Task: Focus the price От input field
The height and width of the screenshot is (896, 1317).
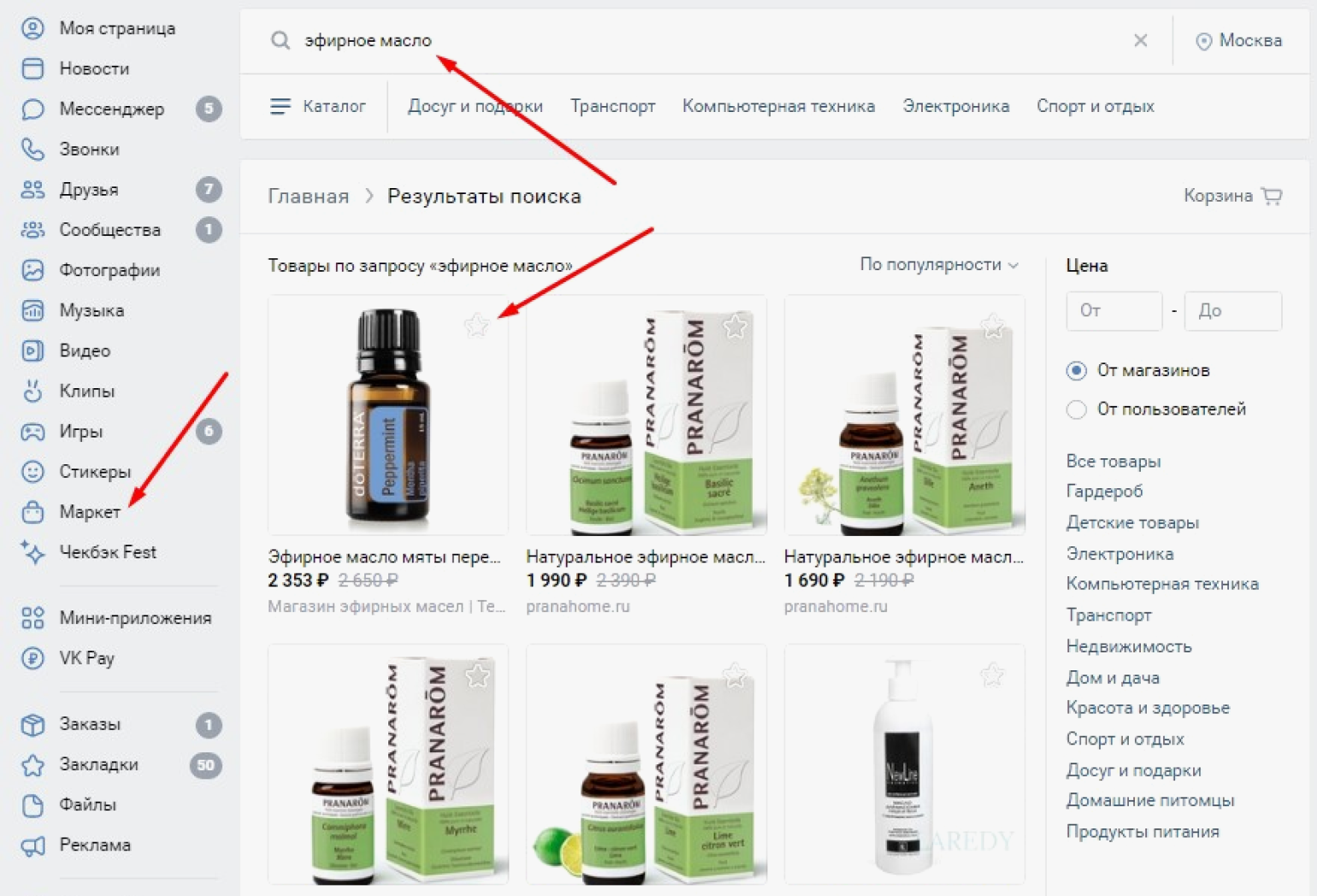Action: (x=1114, y=310)
